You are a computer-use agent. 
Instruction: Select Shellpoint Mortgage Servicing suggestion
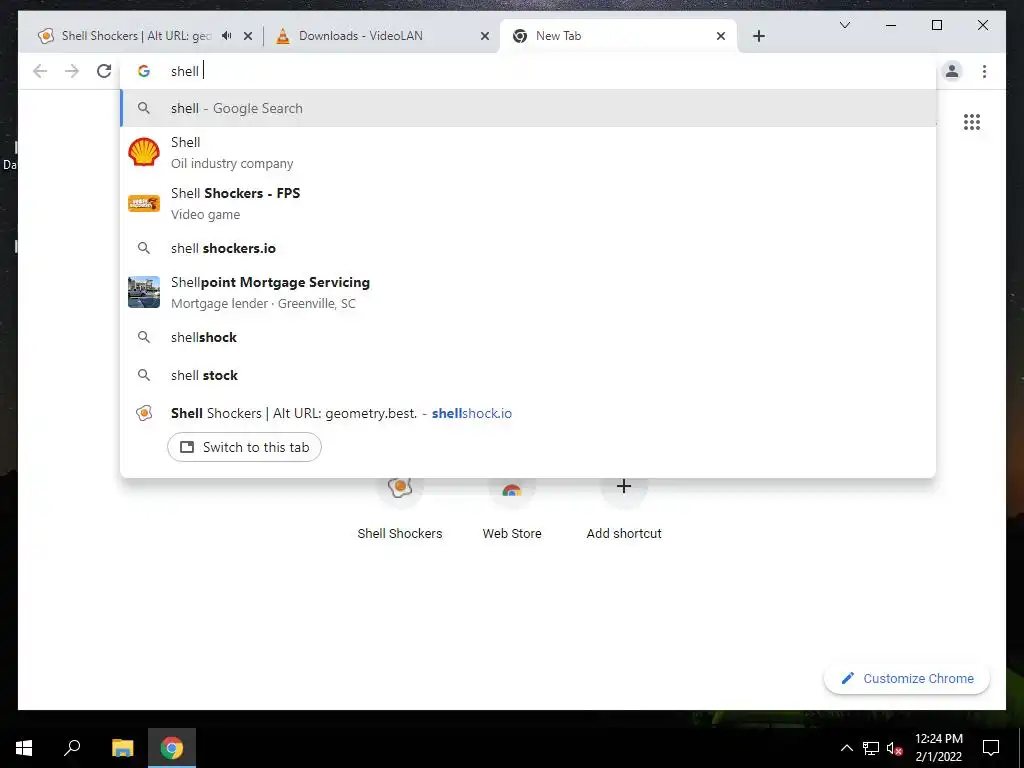[x=528, y=292]
